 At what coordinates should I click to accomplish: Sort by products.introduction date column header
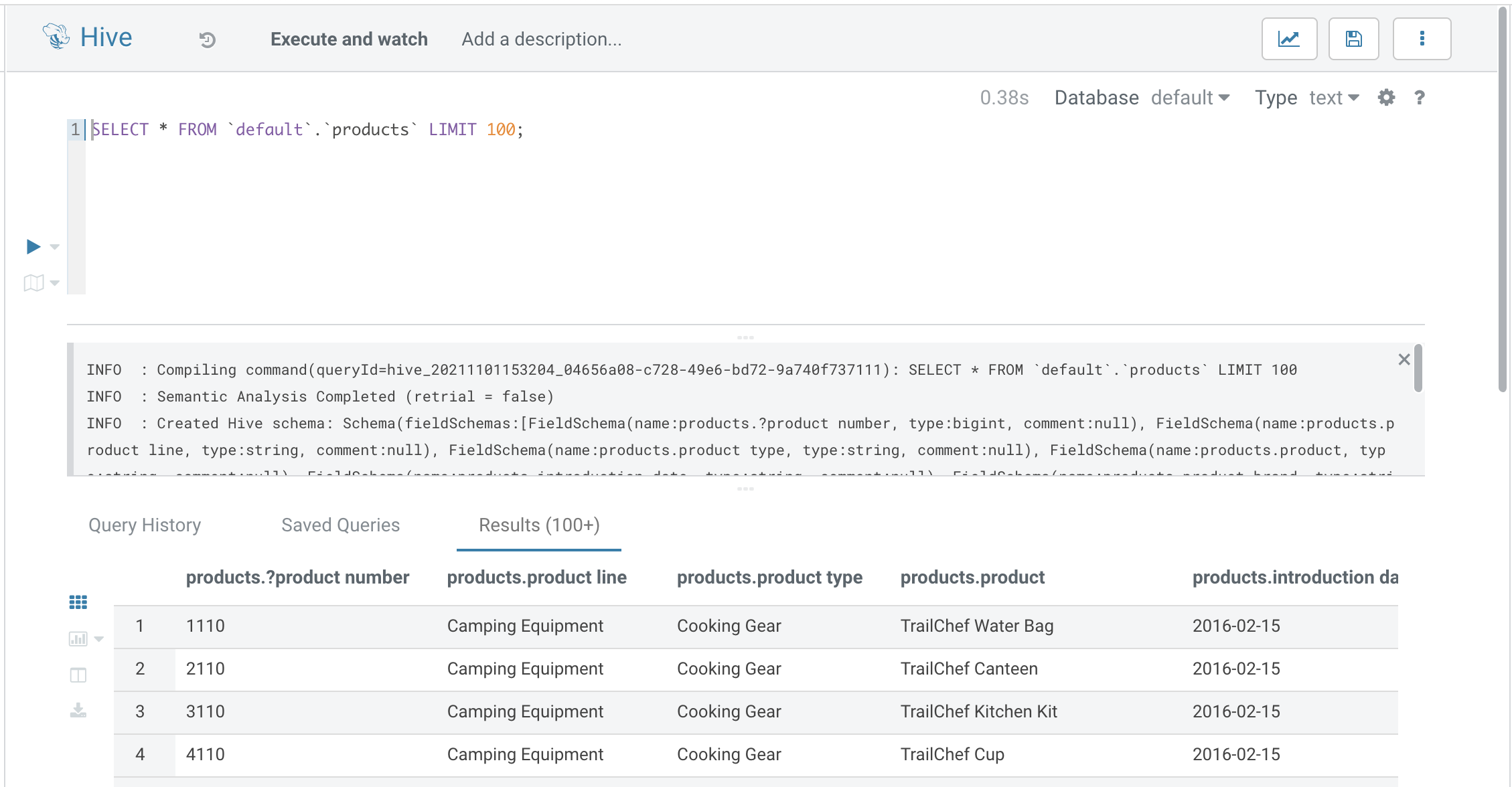[x=1295, y=578]
